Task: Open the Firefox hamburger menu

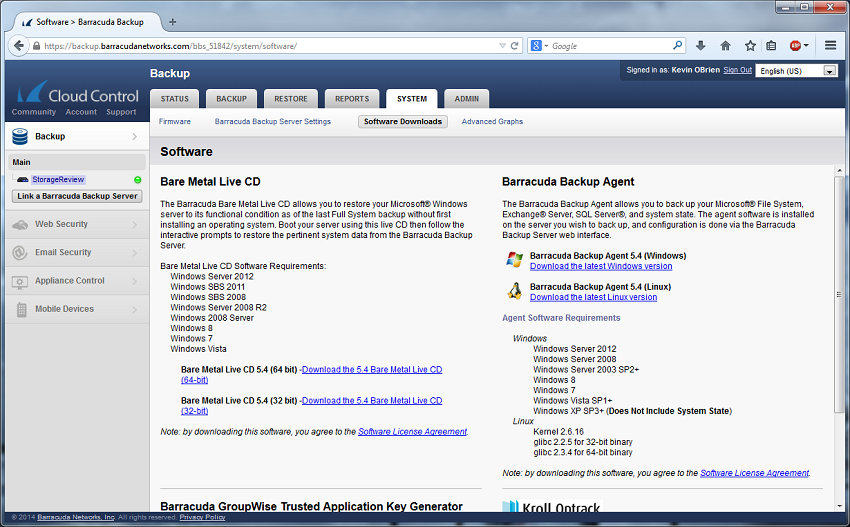Action: [x=830, y=46]
